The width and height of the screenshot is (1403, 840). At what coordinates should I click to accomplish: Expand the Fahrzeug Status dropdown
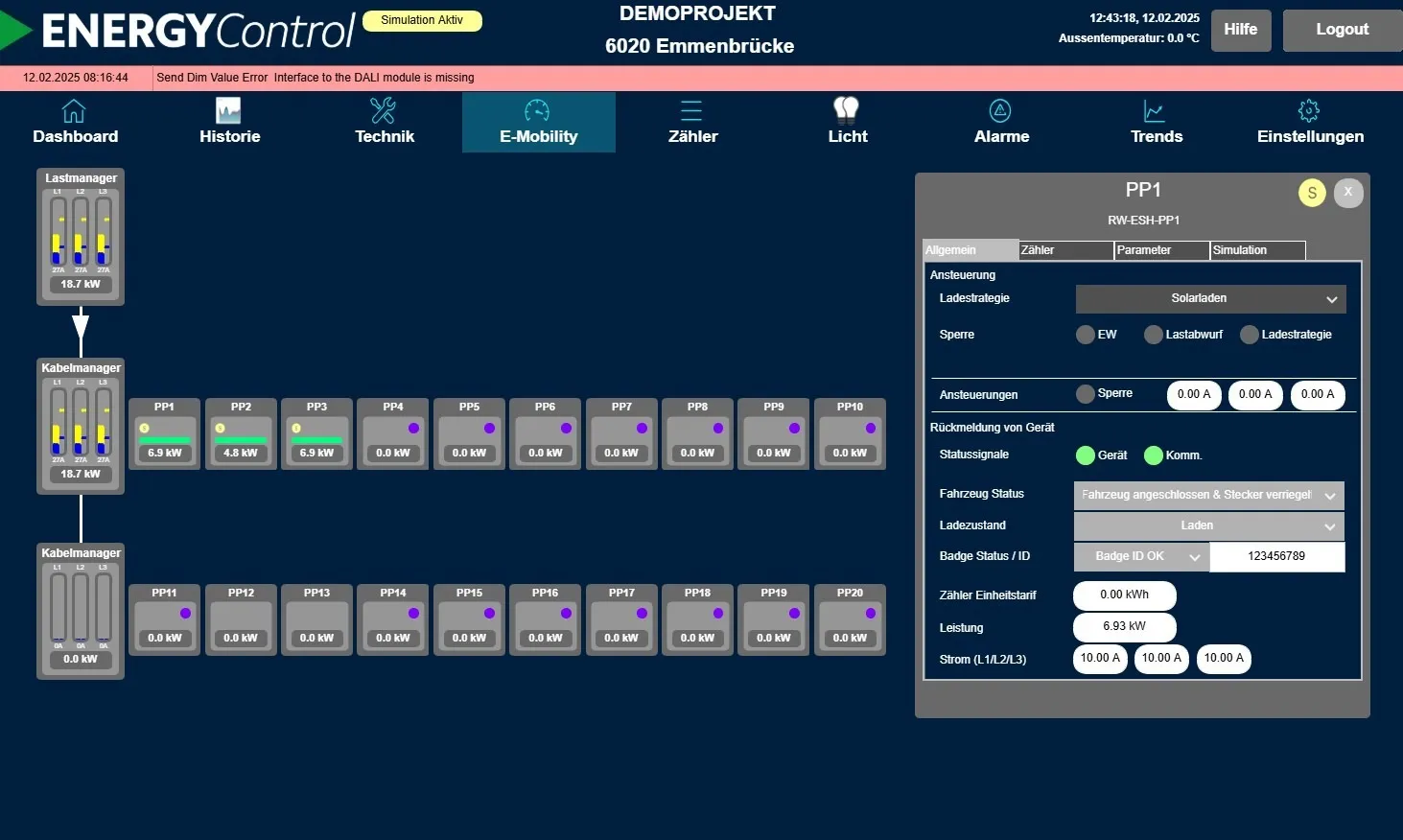tap(1209, 495)
